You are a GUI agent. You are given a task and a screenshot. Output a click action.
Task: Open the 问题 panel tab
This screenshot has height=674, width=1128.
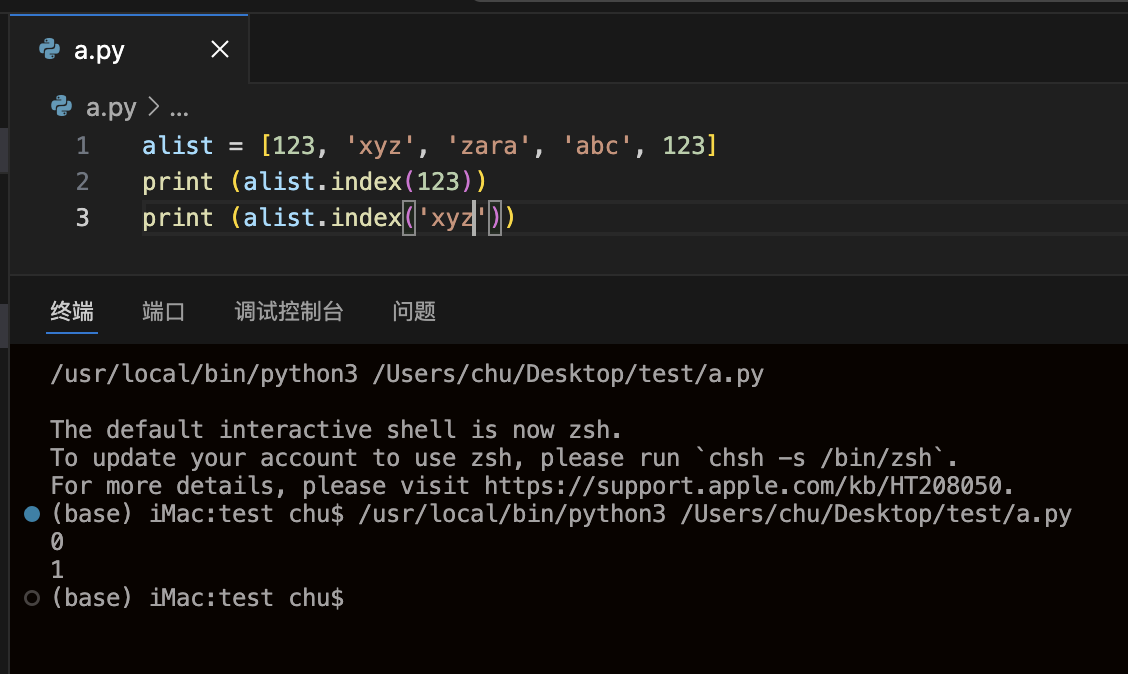pos(414,311)
